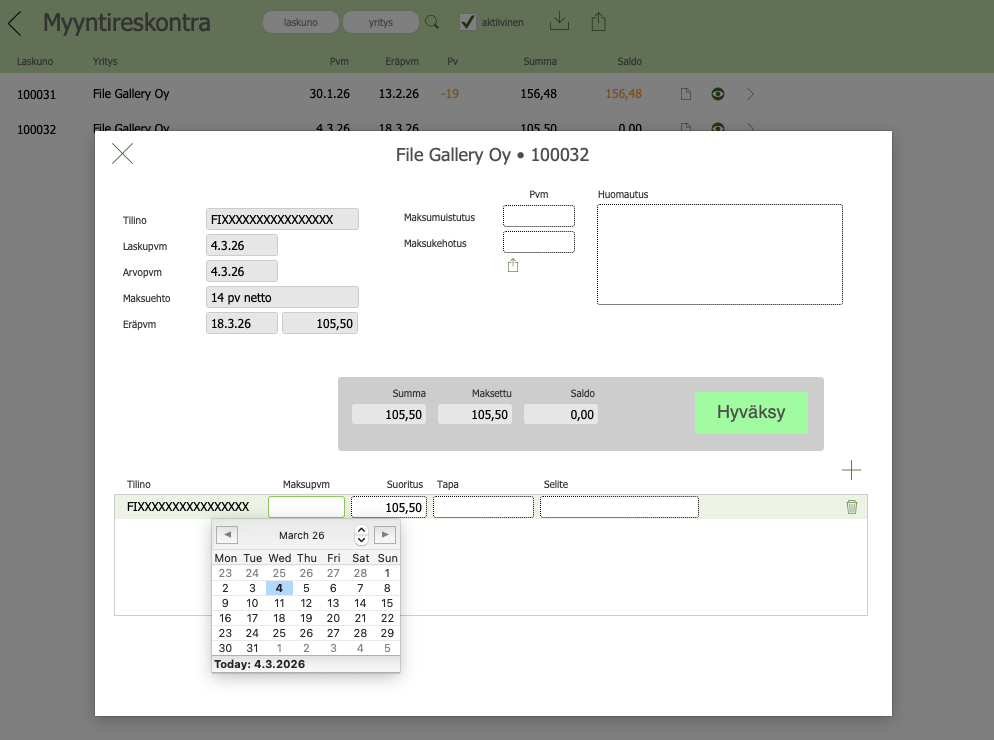Click the back arrow beside Myyntireskontra
Viewport: 994px width, 740px height.
tap(14, 22)
